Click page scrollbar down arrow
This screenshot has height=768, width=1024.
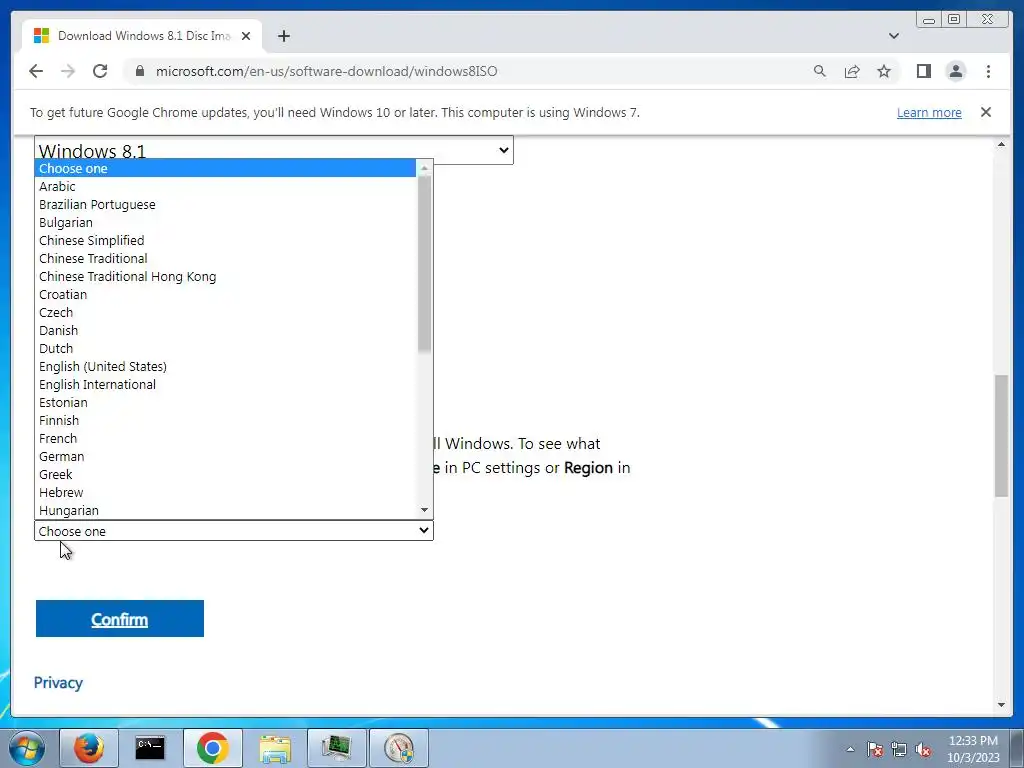[x=1001, y=705]
